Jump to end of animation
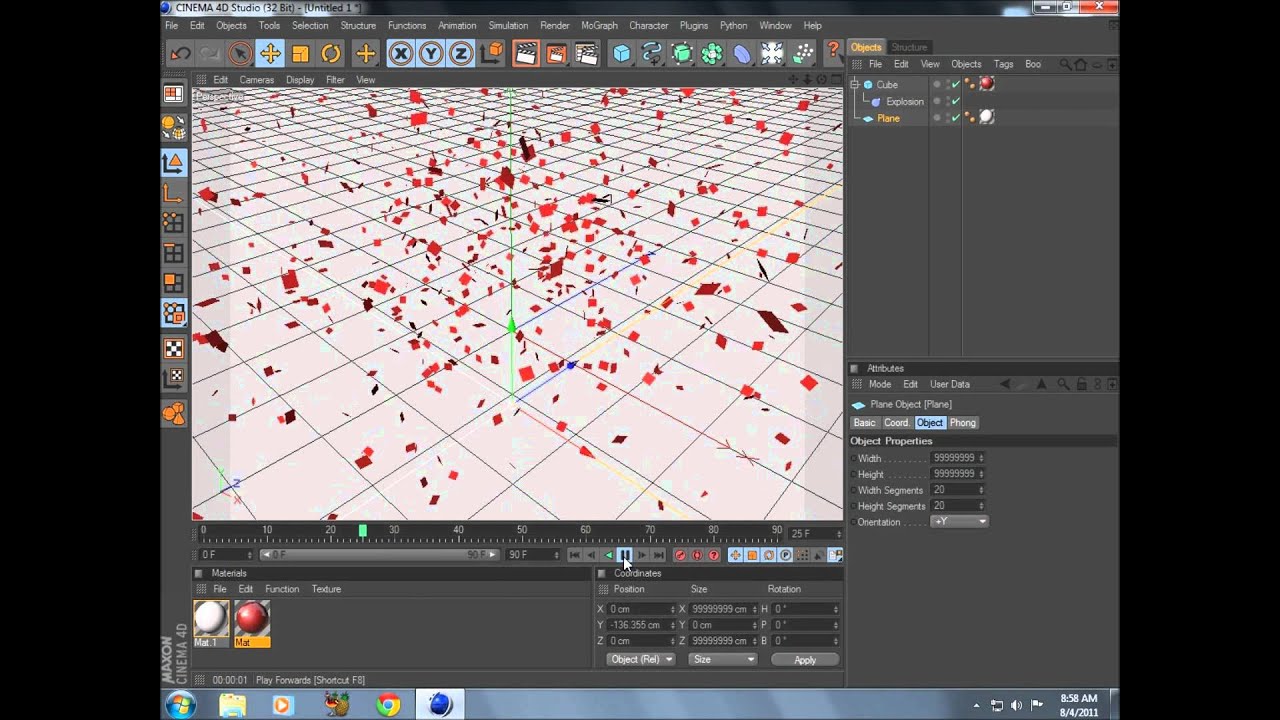 pos(659,555)
